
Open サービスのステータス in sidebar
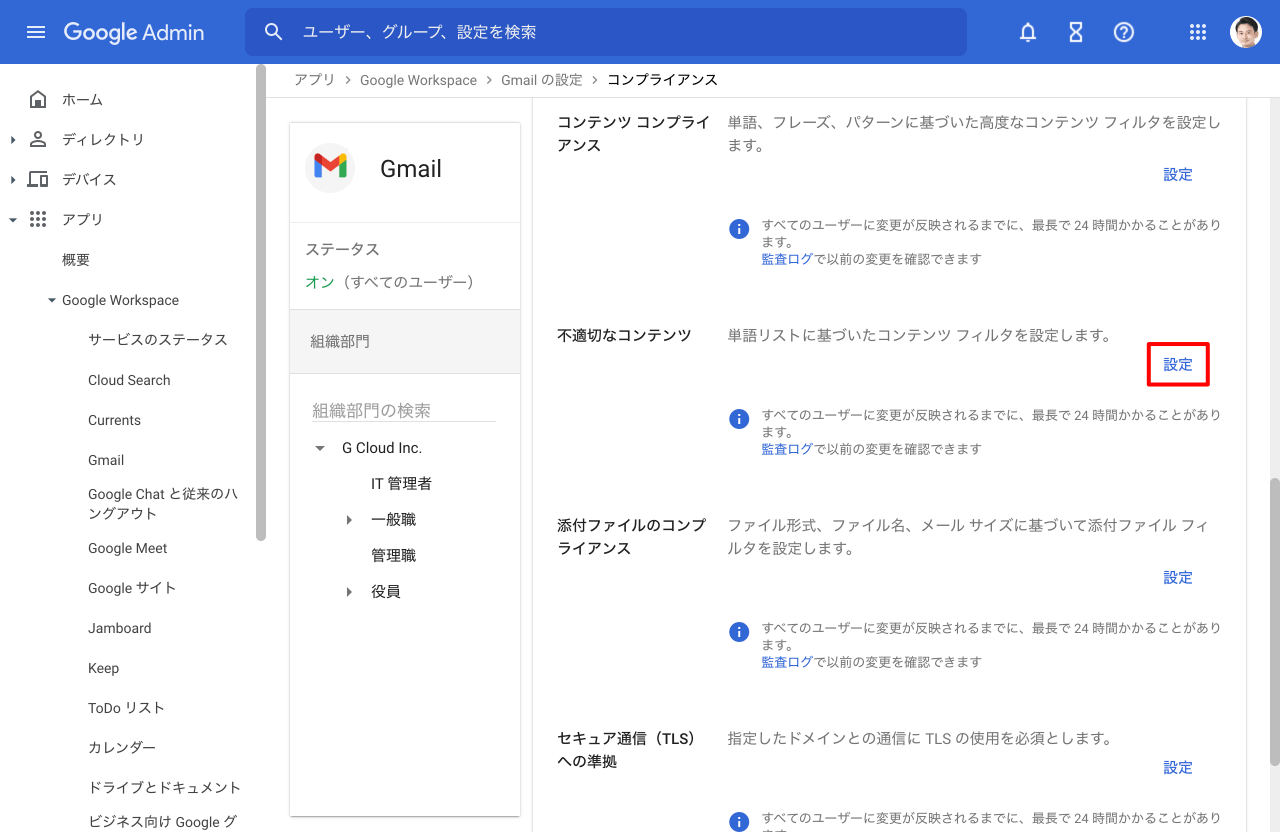158,339
